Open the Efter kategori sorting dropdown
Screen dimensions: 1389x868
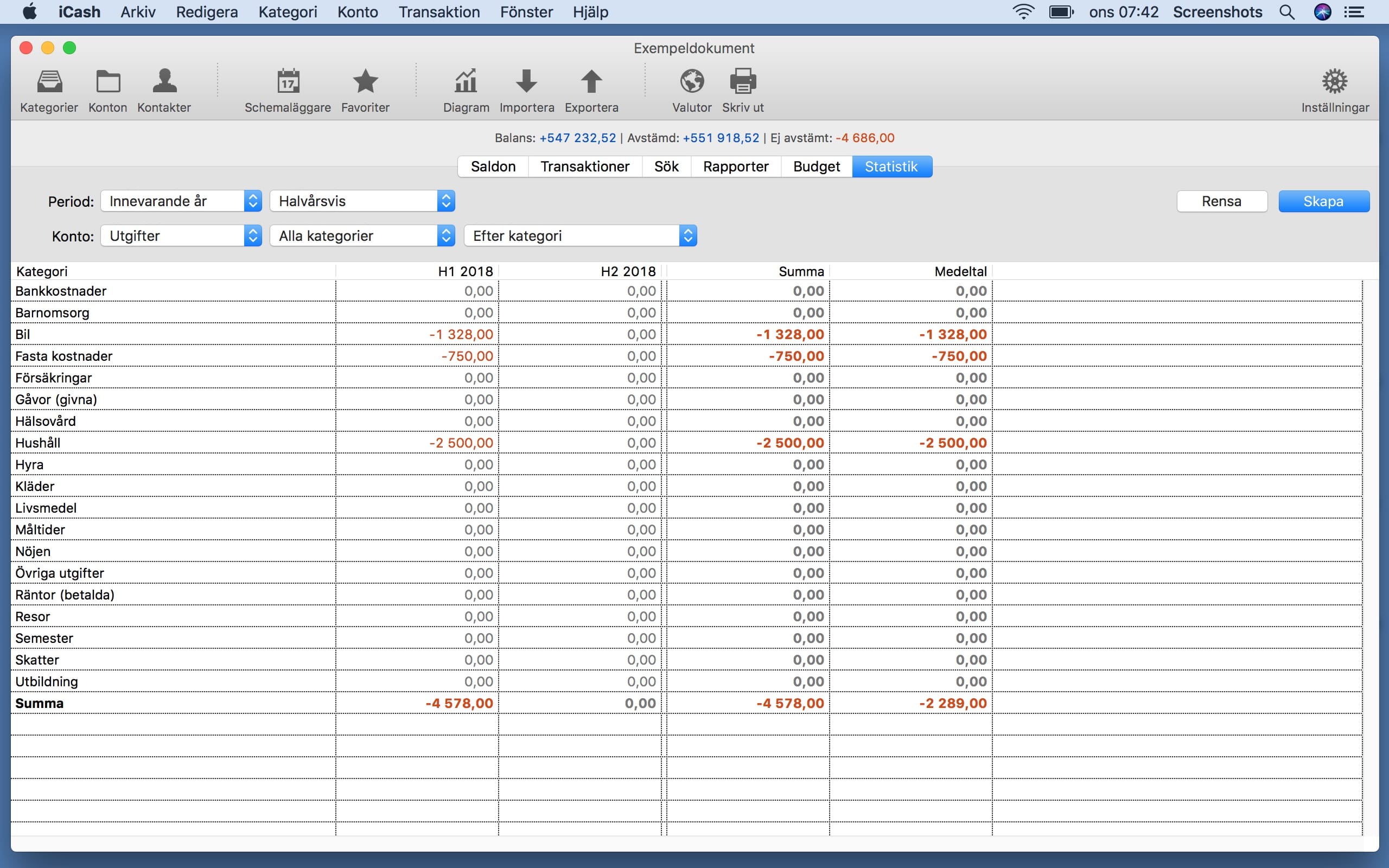pyautogui.click(x=579, y=236)
